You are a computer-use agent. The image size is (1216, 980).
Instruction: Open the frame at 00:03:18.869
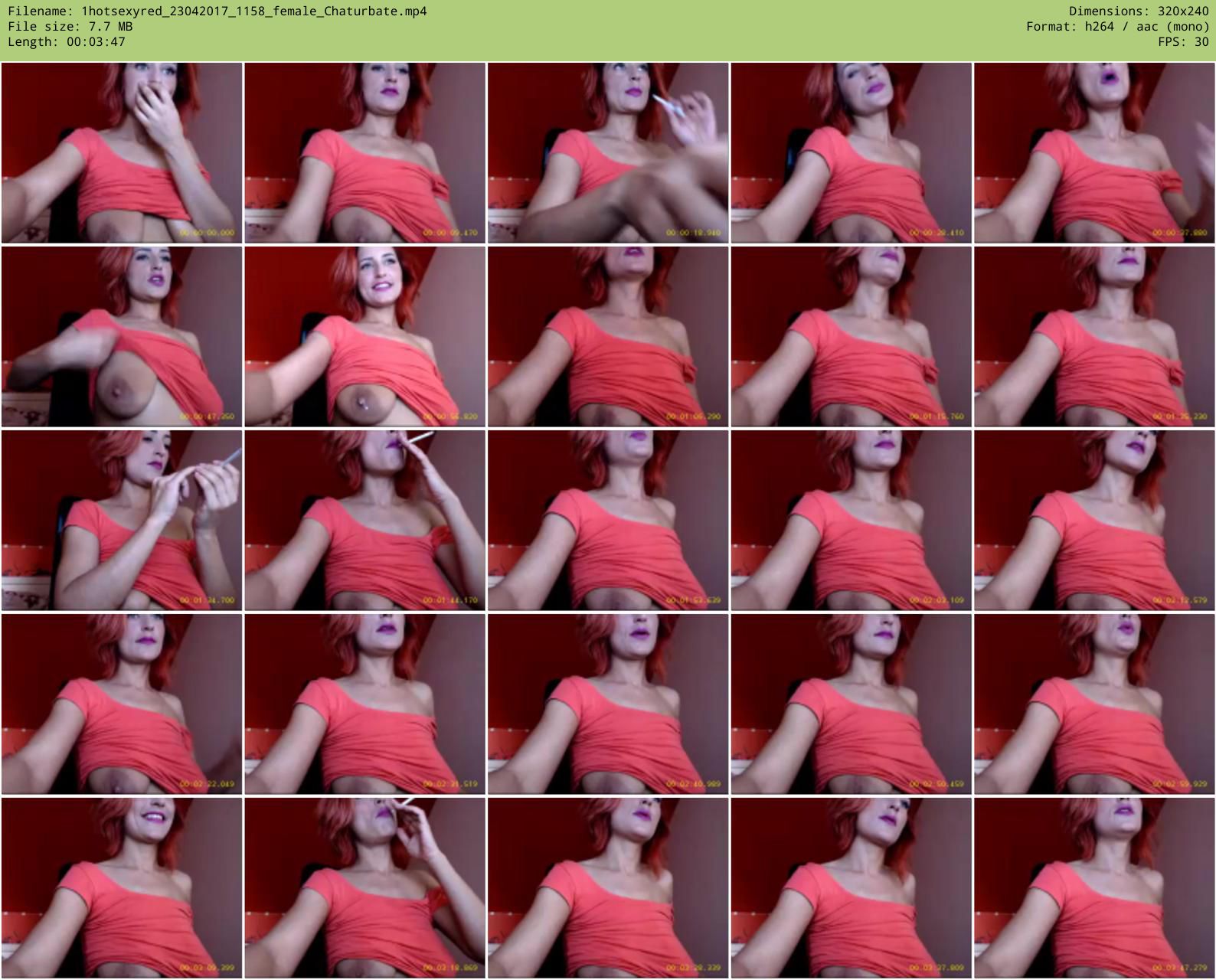(364, 888)
